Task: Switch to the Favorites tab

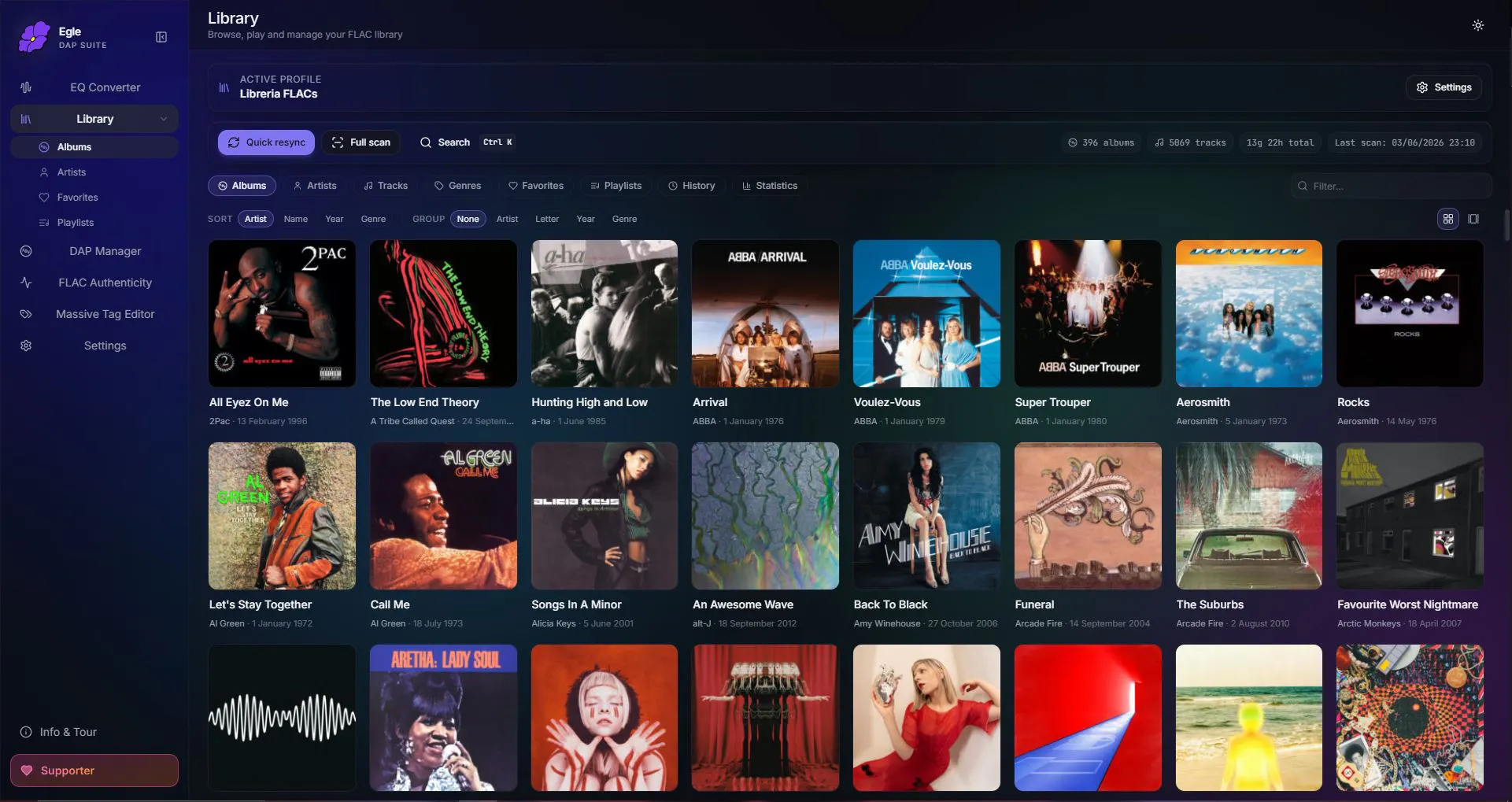Action: pyautogui.click(x=535, y=186)
